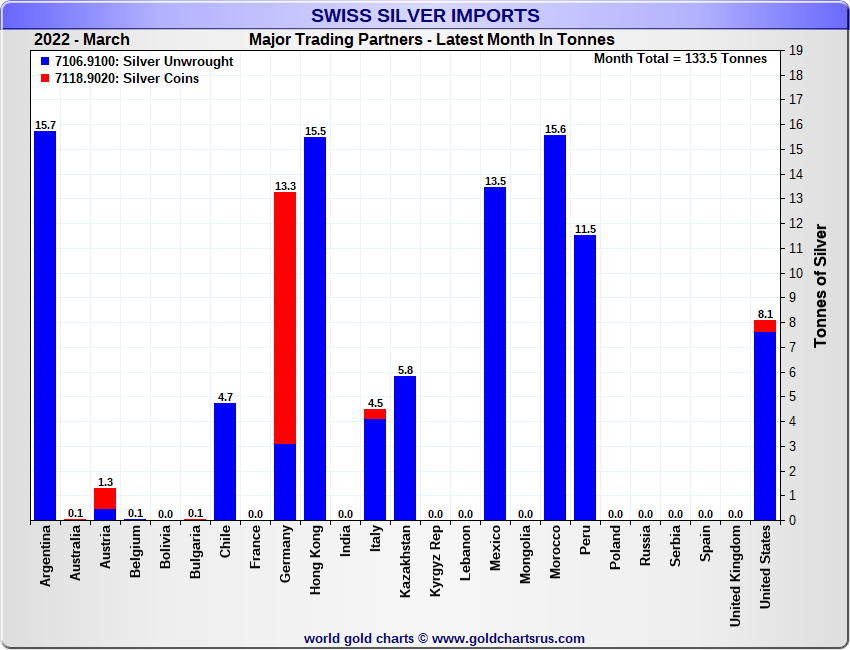This screenshot has width=850, height=650.
Task: Click the 'www.goldchartsrus.com' footer credit
Action: (x=508, y=639)
